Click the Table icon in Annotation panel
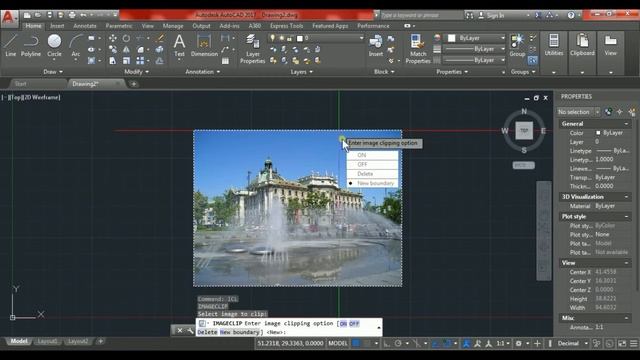Viewport: 640px width, 360px height. click(x=225, y=61)
